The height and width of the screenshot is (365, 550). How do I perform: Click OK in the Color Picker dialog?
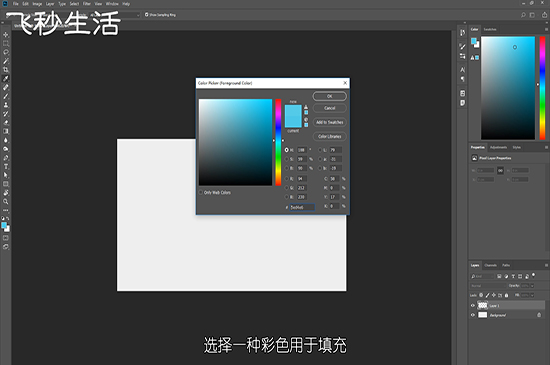(x=329, y=96)
